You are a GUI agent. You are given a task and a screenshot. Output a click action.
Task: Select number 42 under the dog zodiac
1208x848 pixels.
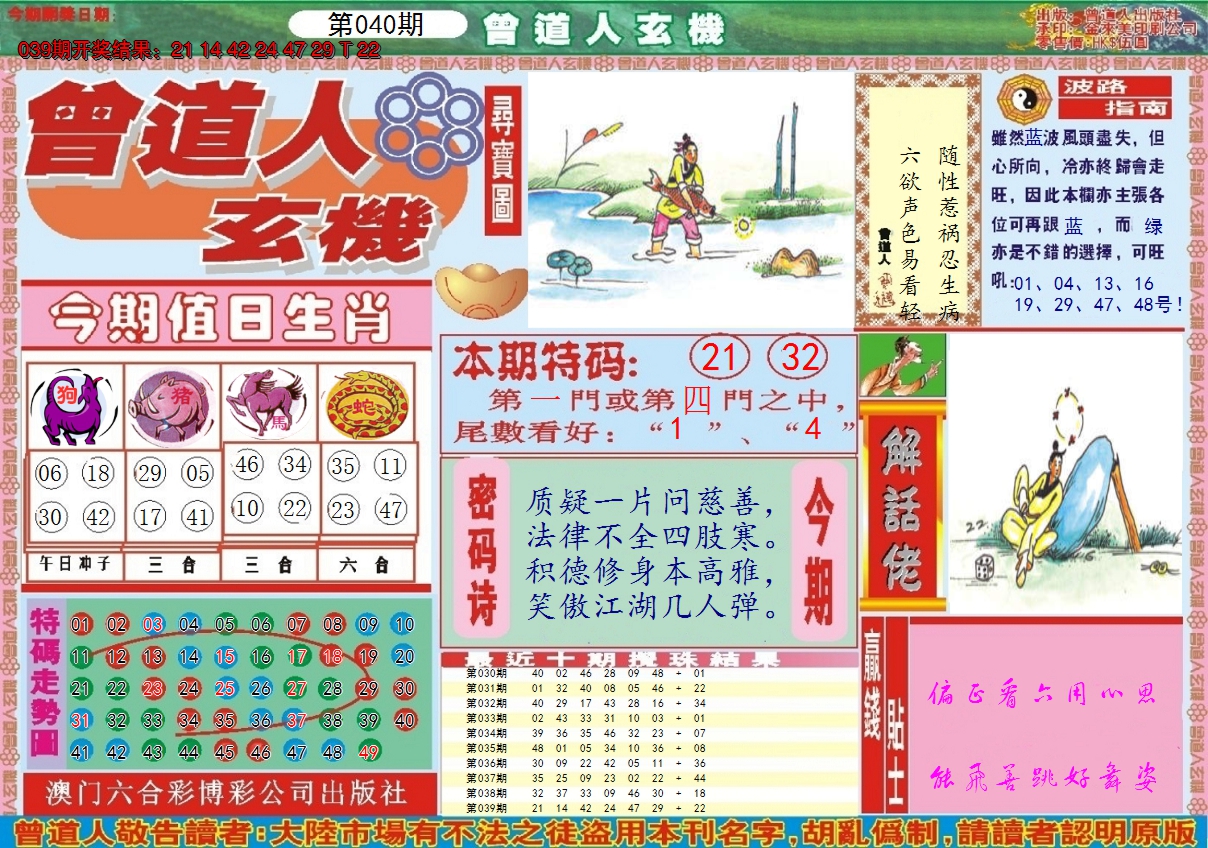[x=98, y=517]
